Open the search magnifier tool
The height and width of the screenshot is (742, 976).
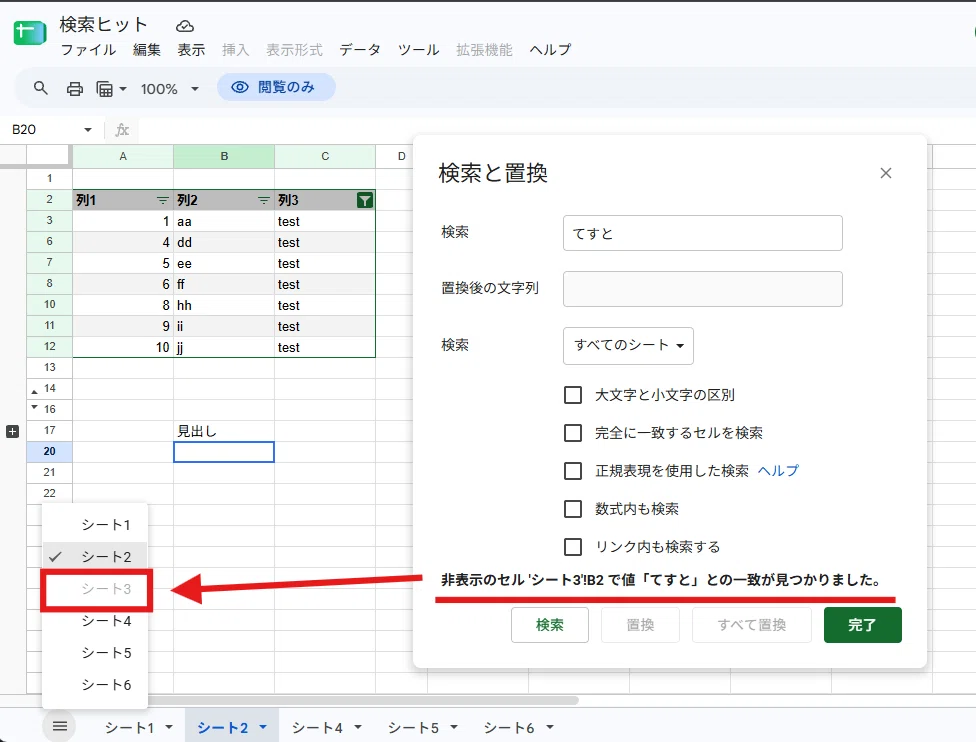tap(40, 88)
